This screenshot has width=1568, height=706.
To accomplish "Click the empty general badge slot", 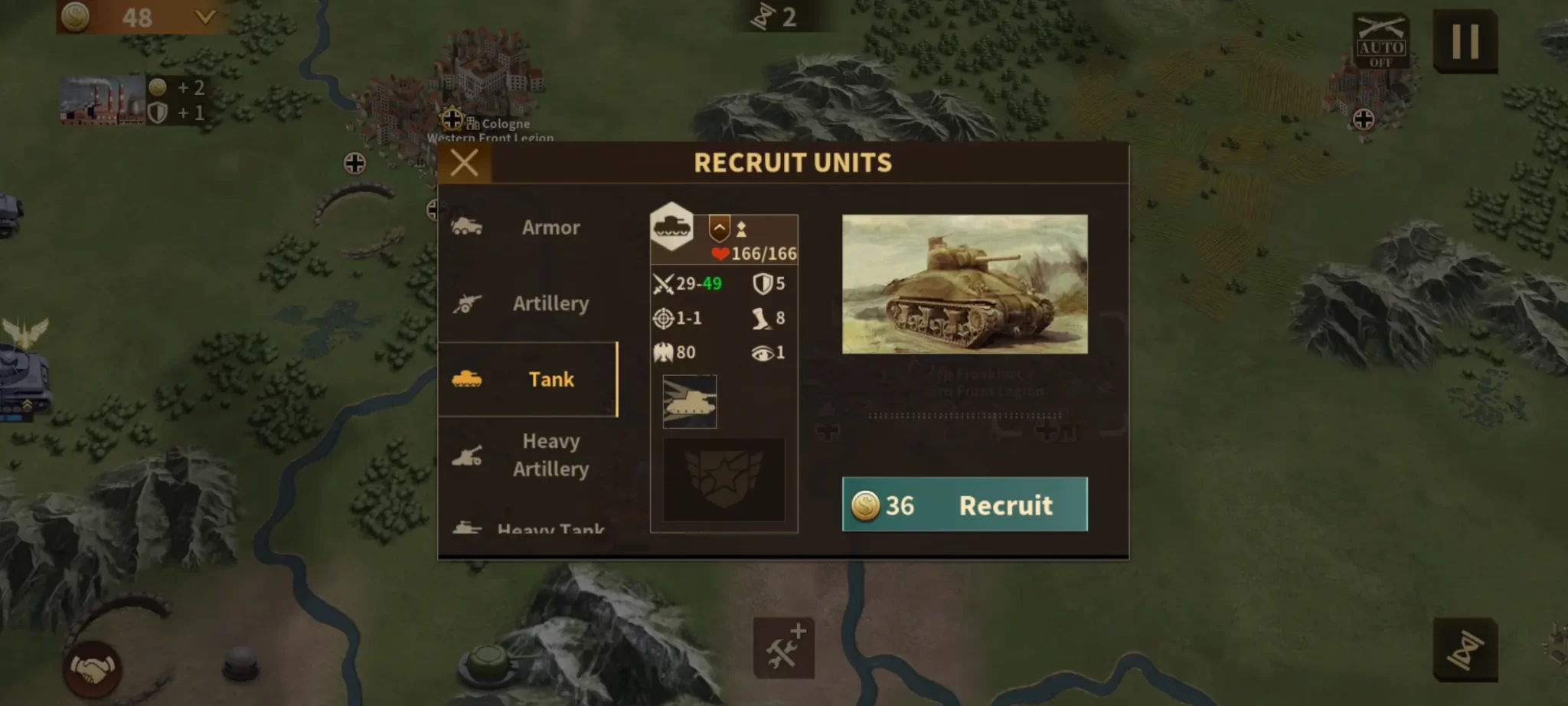I will pyautogui.click(x=724, y=480).
